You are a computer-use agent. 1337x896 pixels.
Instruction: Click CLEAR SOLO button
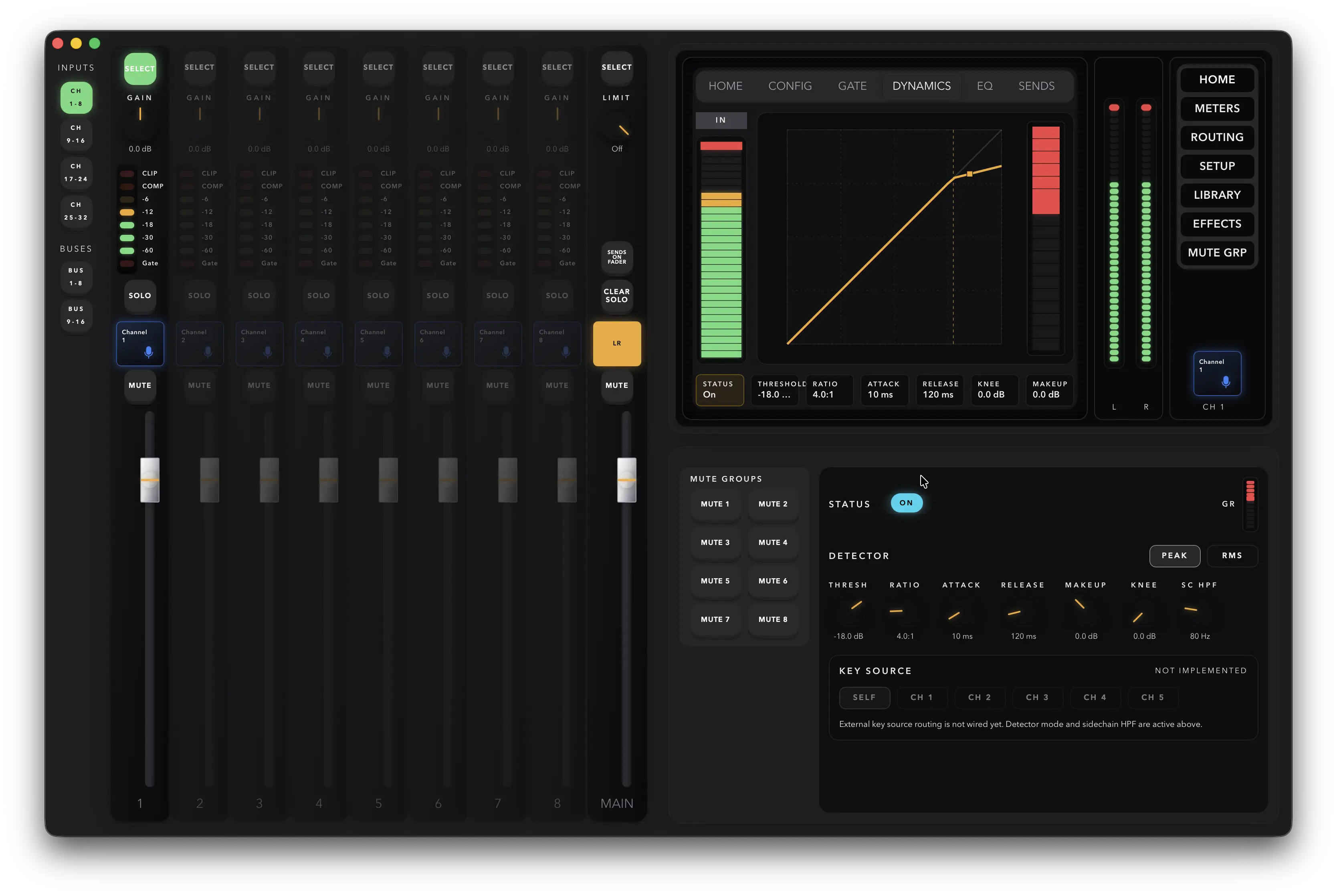tap(616, 295)
